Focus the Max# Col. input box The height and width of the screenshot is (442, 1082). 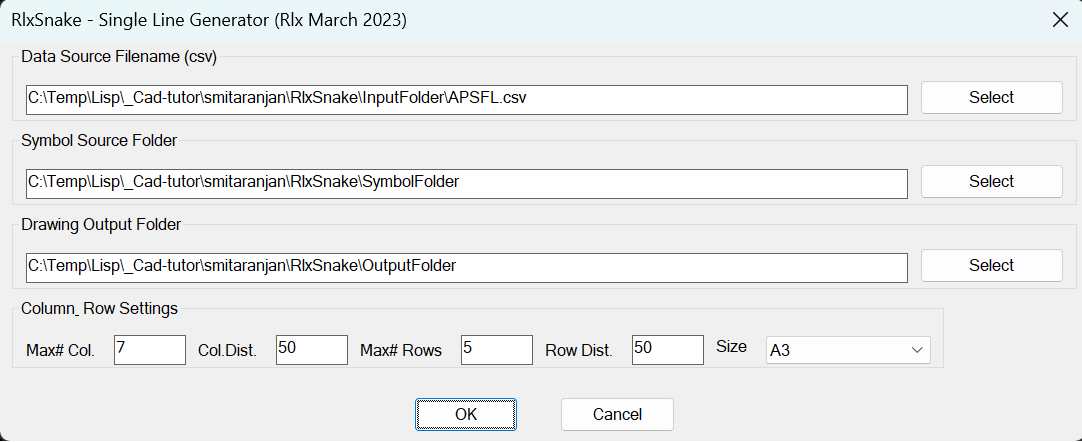[149, 349]
